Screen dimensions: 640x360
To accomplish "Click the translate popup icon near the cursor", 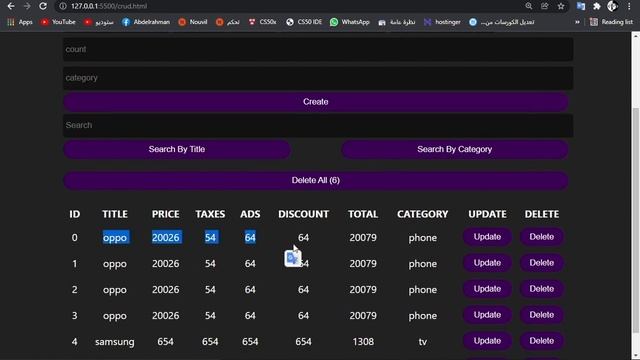I will (x=292, y=258).
